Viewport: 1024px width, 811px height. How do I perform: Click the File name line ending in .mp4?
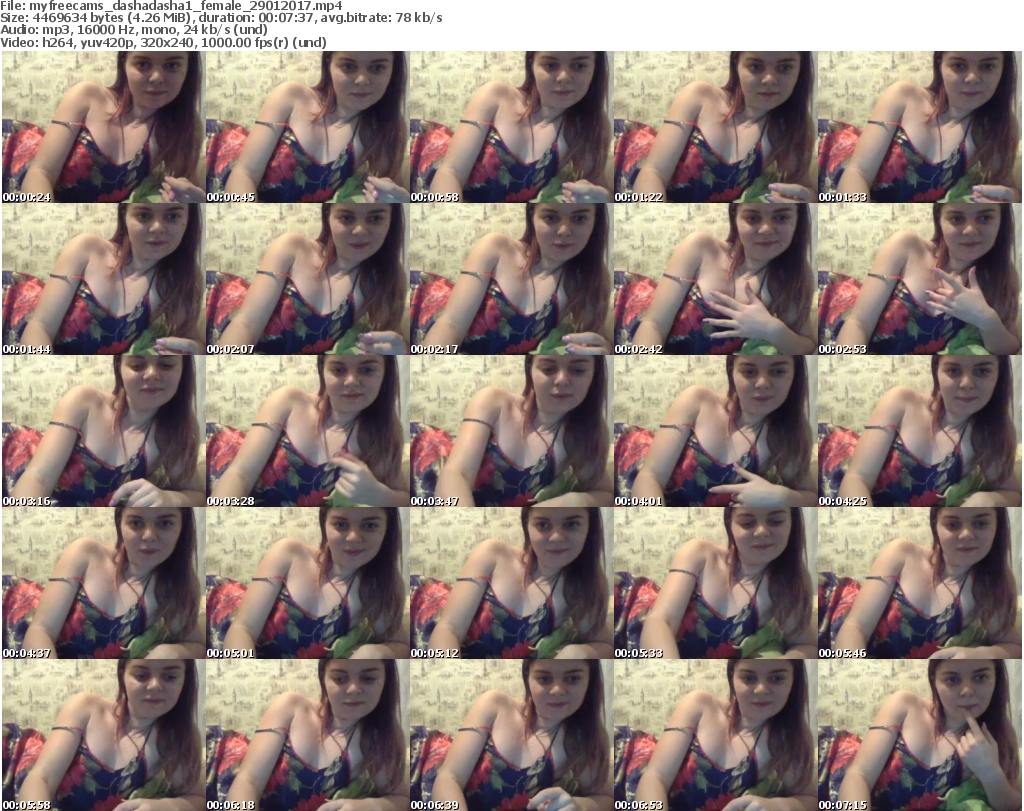[x=171, y=6]
